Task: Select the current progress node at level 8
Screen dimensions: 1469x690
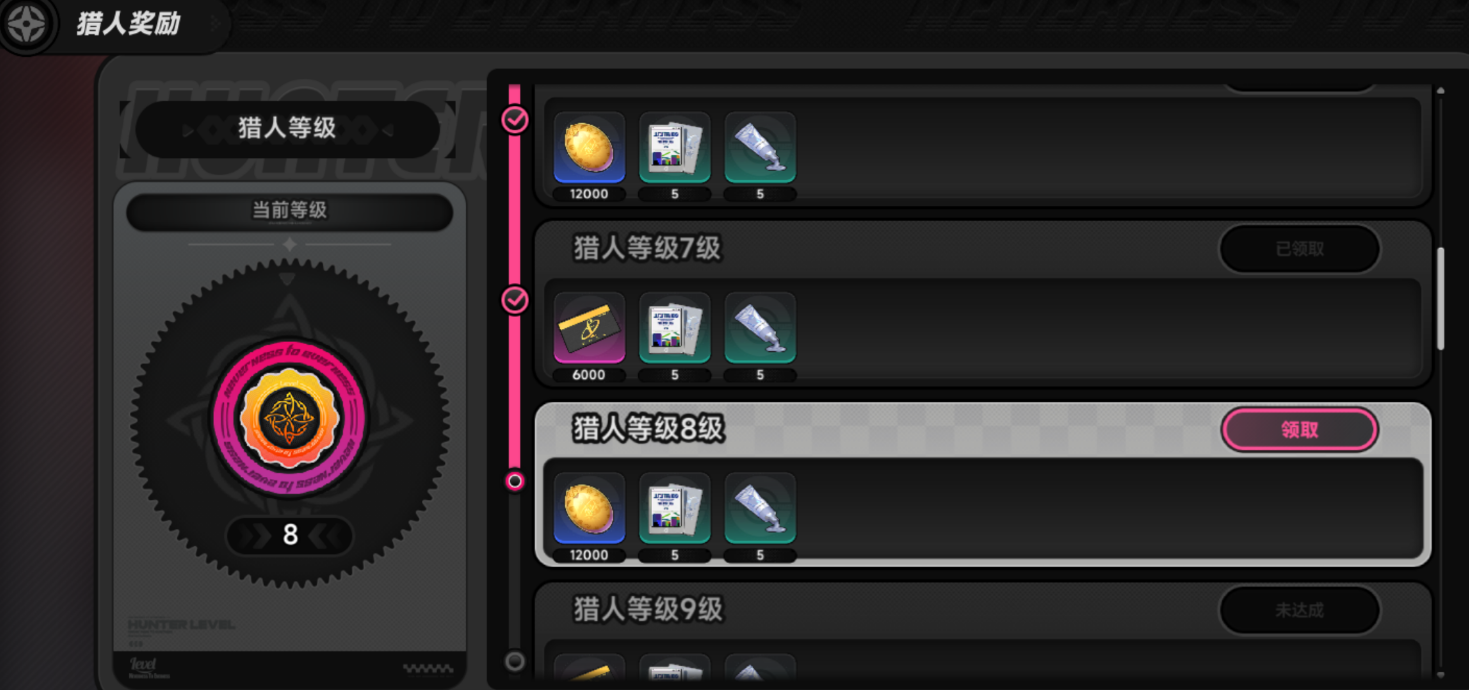Action: (515, 481)
